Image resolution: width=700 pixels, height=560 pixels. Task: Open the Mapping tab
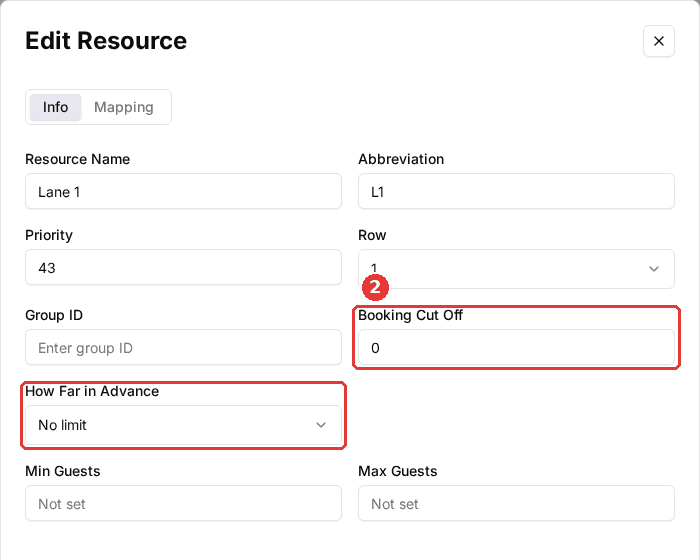pos(124,107)
